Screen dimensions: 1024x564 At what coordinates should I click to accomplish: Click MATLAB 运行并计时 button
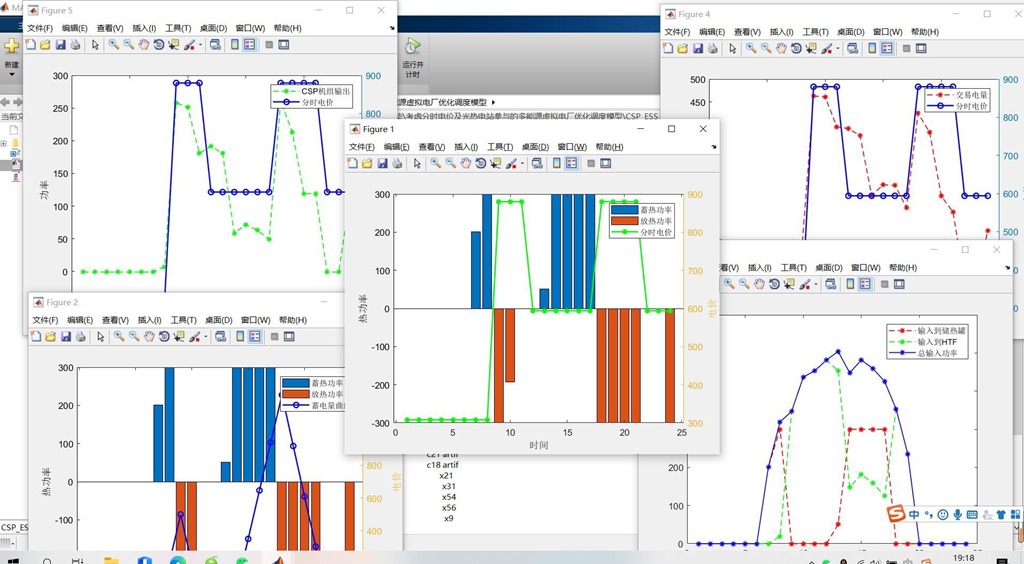413,57
